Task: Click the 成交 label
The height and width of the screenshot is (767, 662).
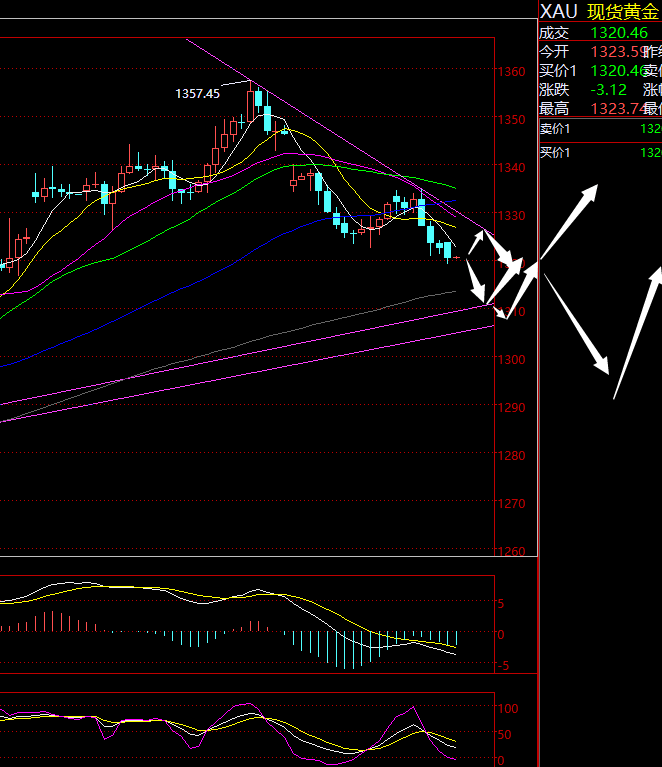Action: coord(554,33)
